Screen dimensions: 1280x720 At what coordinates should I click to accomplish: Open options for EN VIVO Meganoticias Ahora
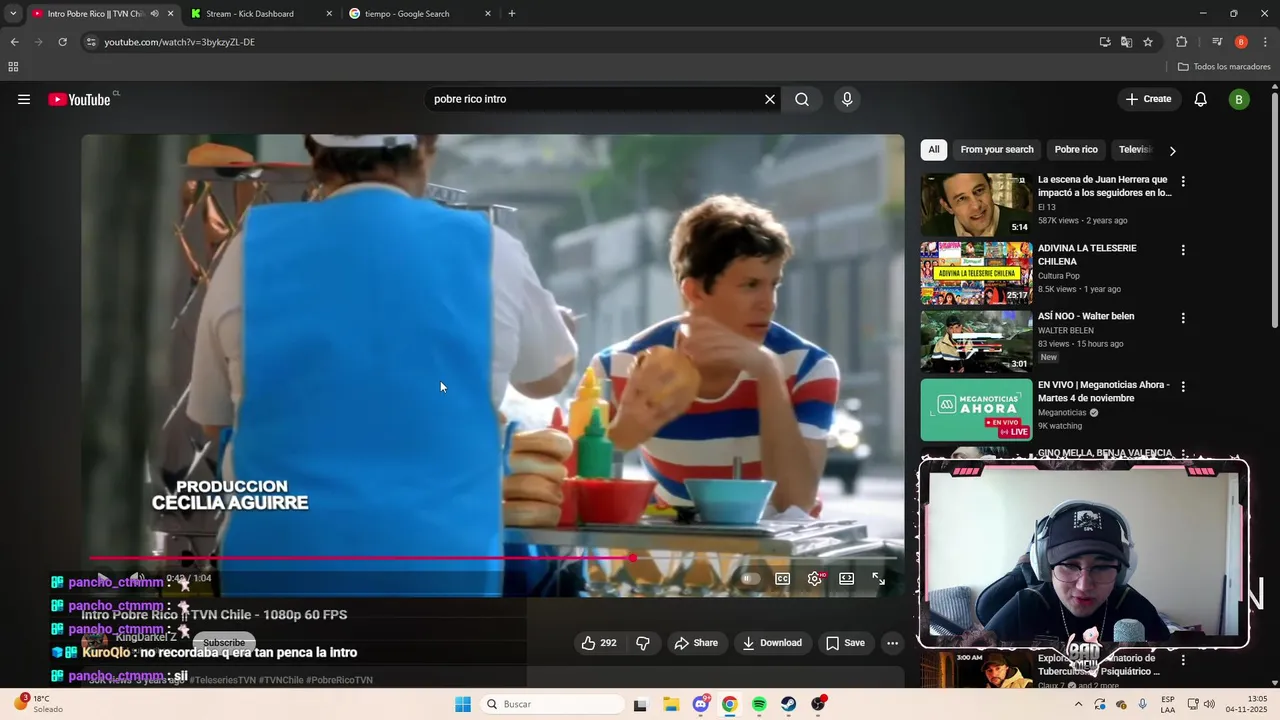(1183, 386)
